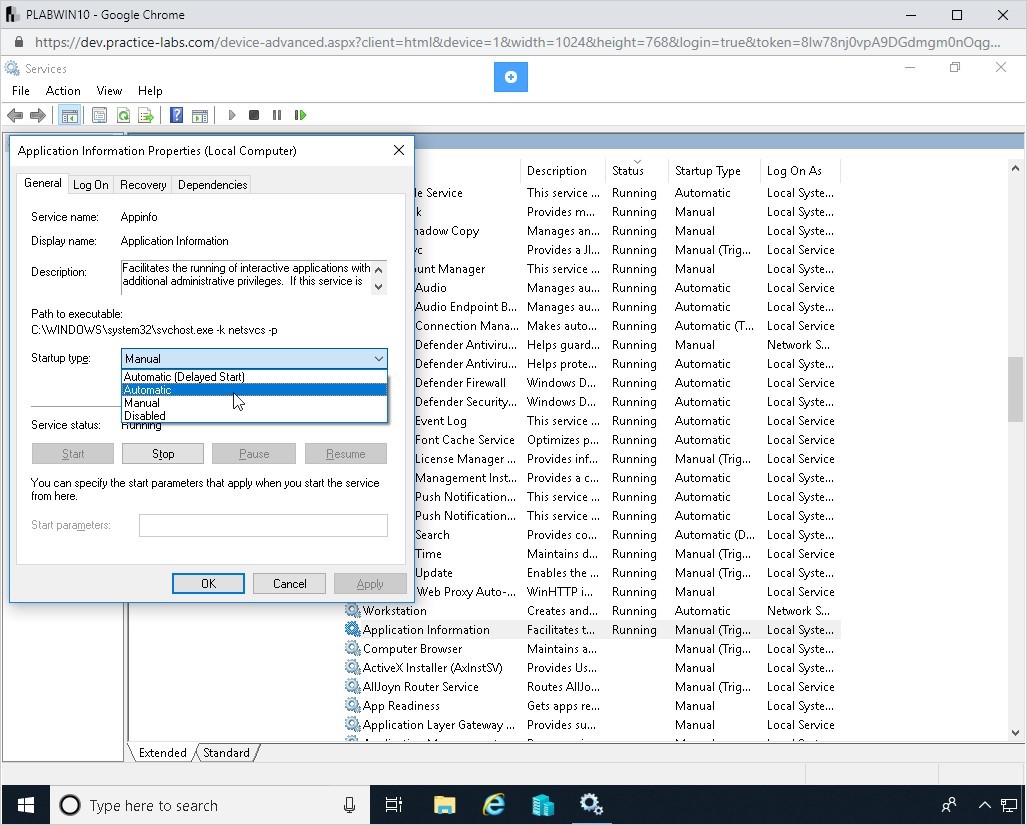Open the People icon in system tray
1027x825 pixels.
click(x=949, y=805)
